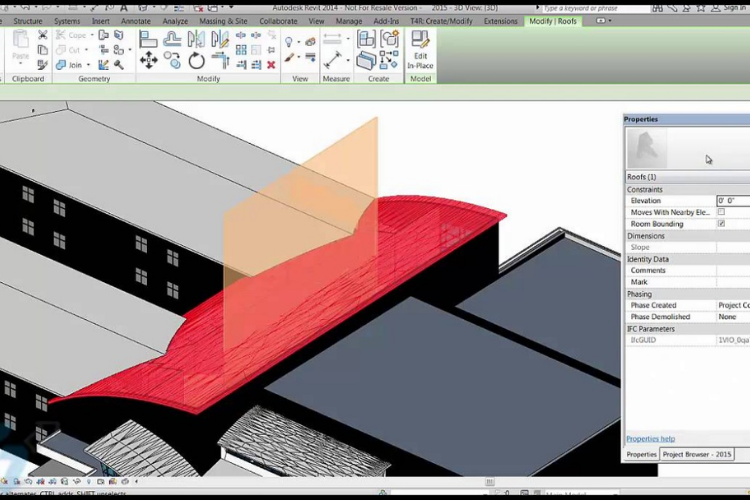
Task: Click the Paste button
Action: point(20,48)
